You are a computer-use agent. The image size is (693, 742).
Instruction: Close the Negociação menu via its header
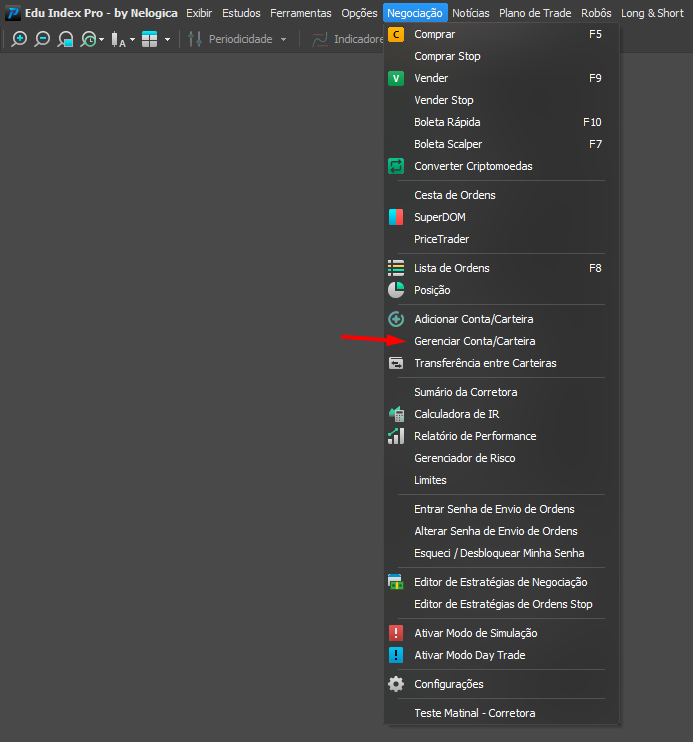(x=415, y=13)
